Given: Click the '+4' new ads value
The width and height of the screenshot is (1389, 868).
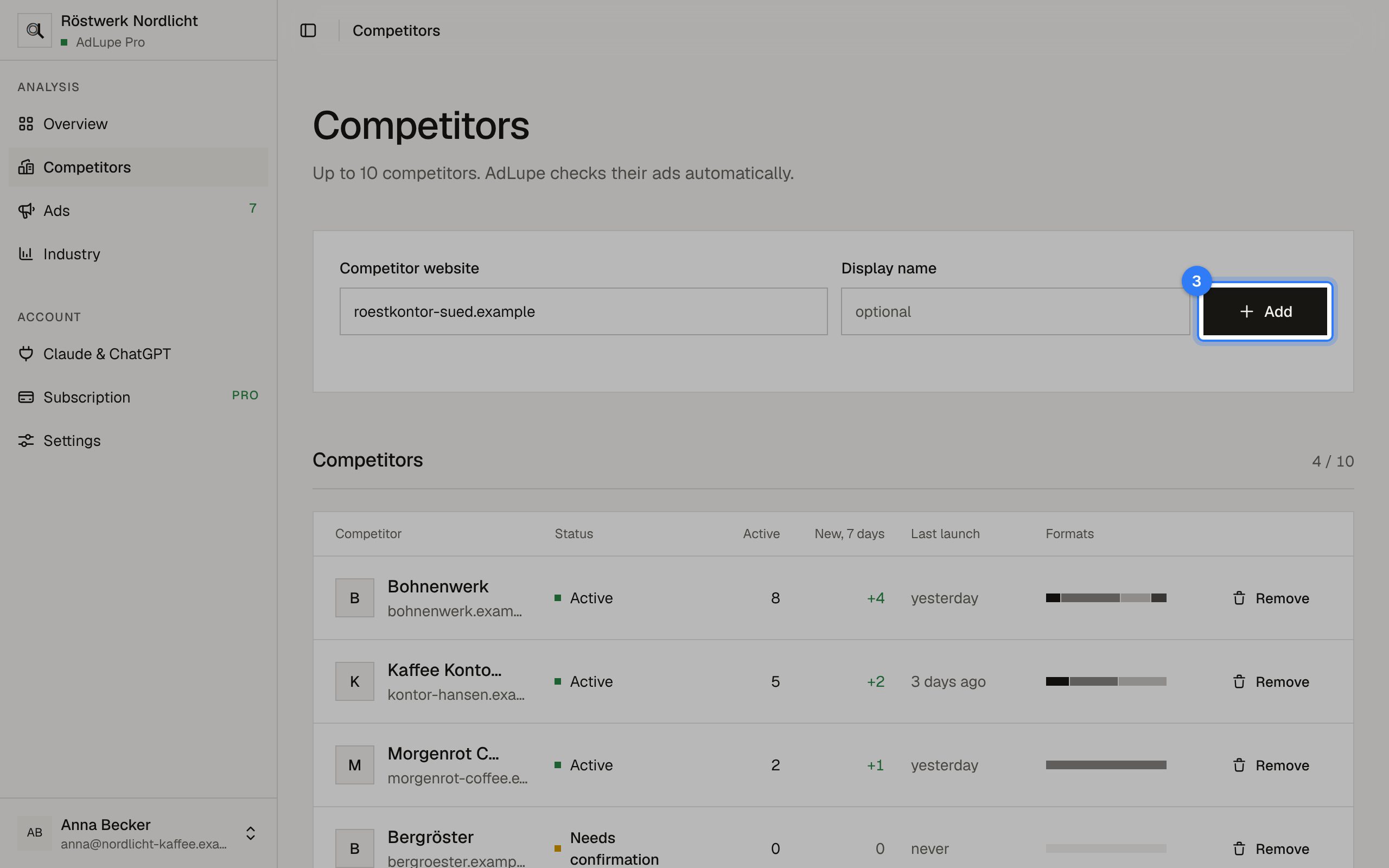Looking at the screenshot, I should tap(875, 598).
